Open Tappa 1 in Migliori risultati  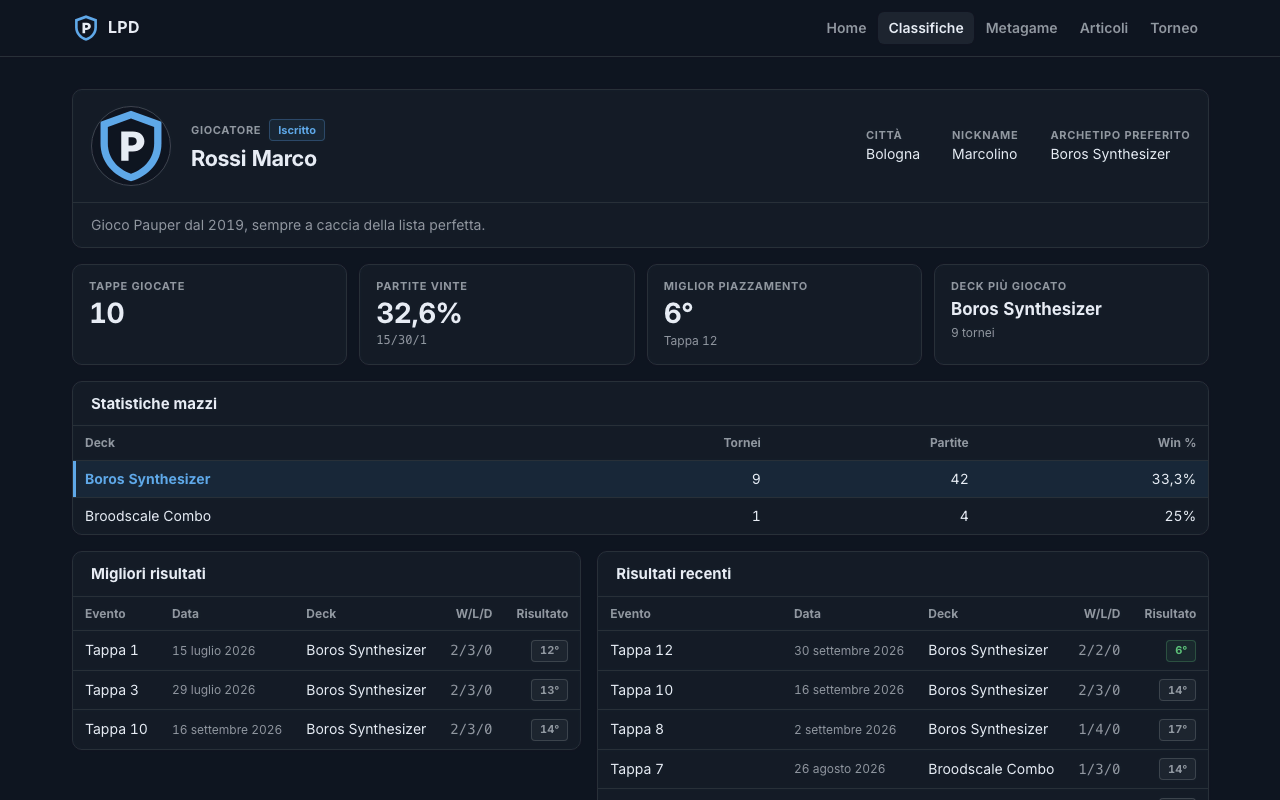(112, 650)
